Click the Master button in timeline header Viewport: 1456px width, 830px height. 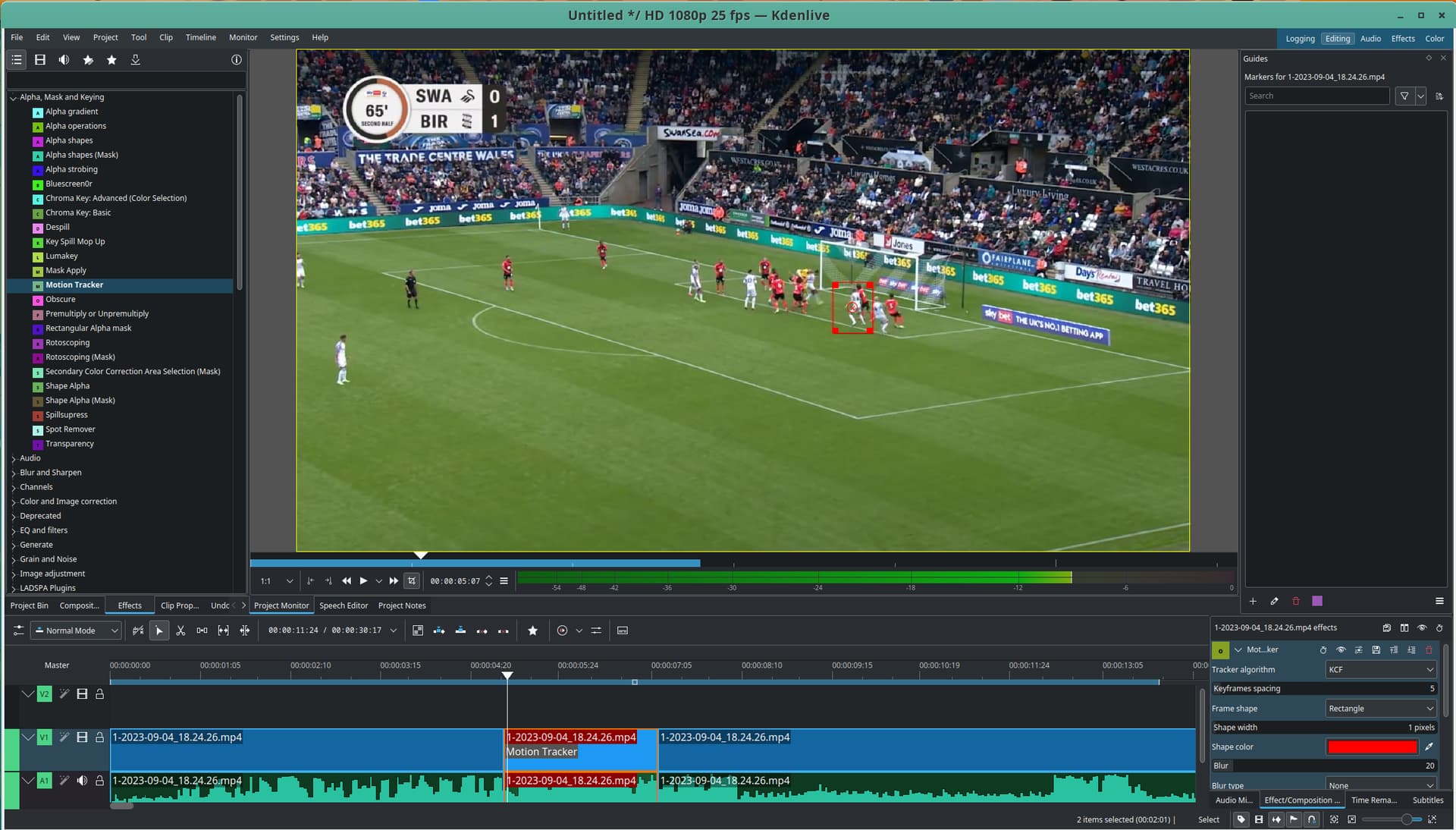tap(57, 665)
